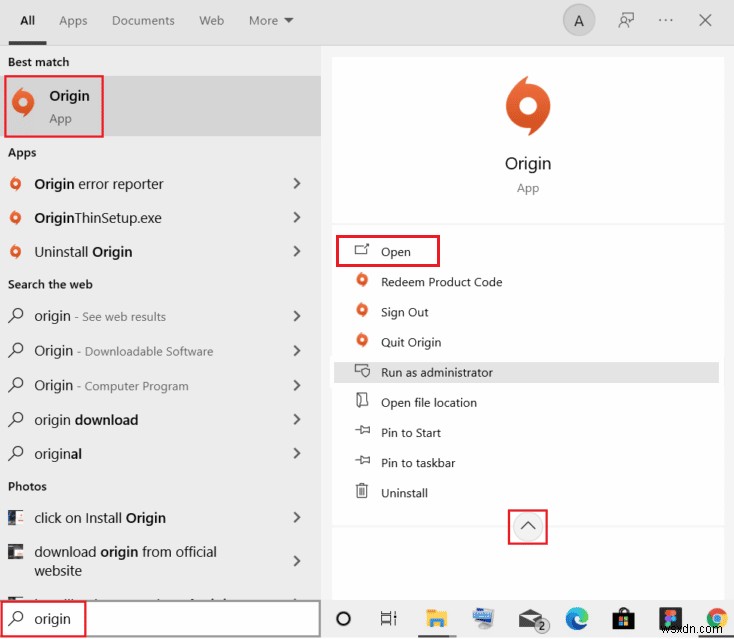The image size is (734, 639).
Task: Switch to the All tab
Action: [x=28, y=21]
